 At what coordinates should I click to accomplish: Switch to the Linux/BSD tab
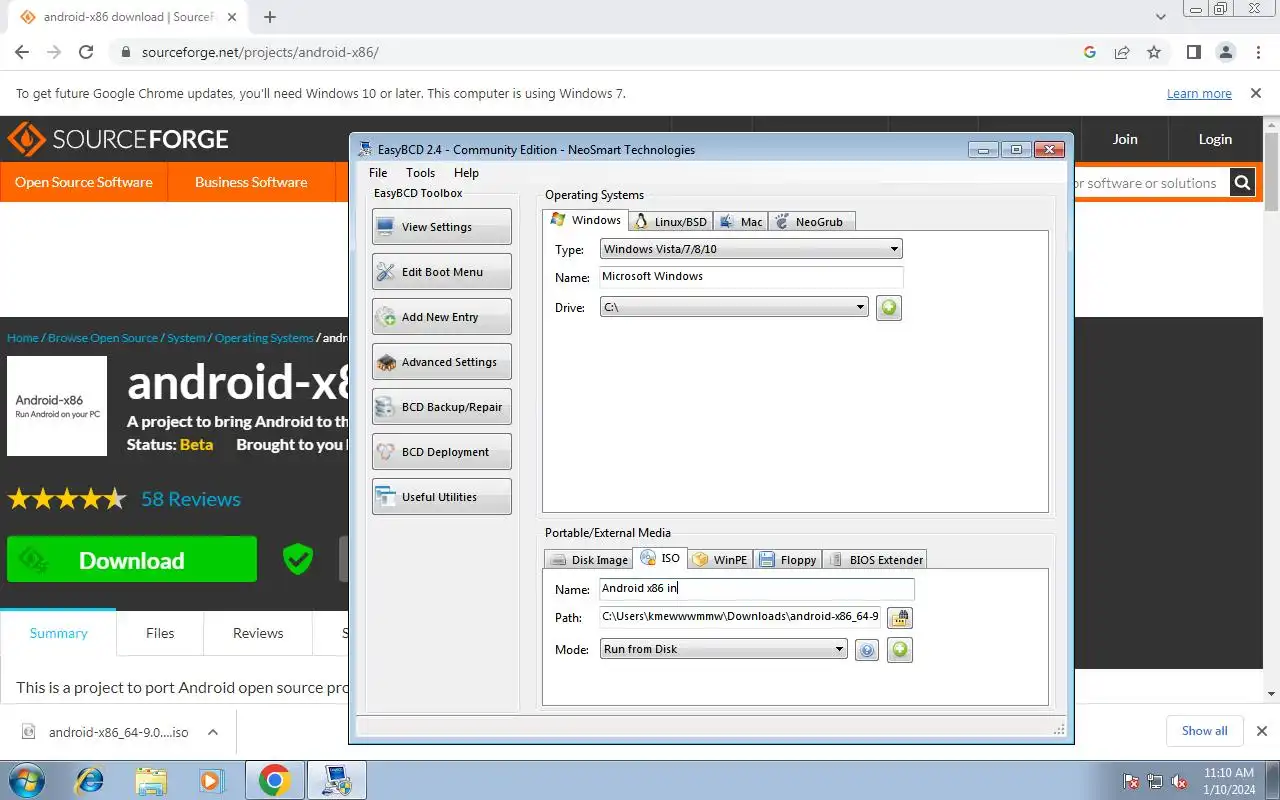coord(671,222)
